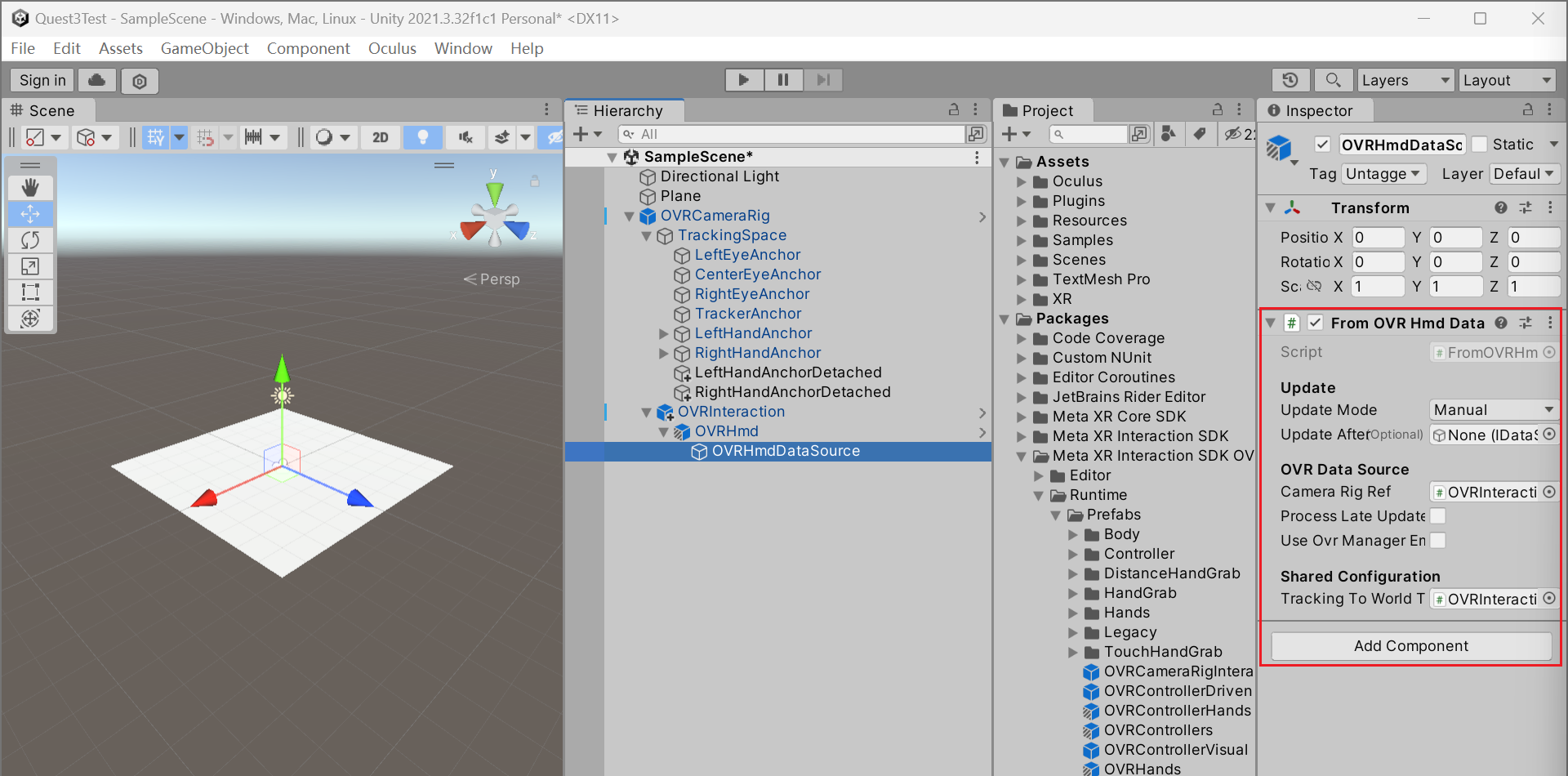Click the Sign in button
1568x776 pixels.
click(42, 80)
